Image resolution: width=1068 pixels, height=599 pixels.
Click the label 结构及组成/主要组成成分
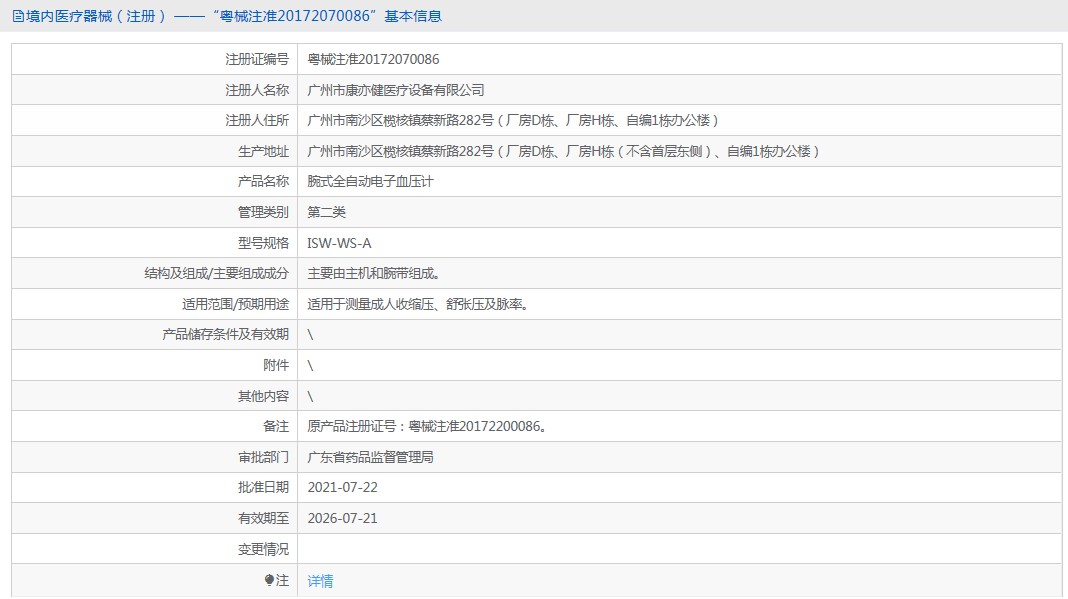click(217, 273)
